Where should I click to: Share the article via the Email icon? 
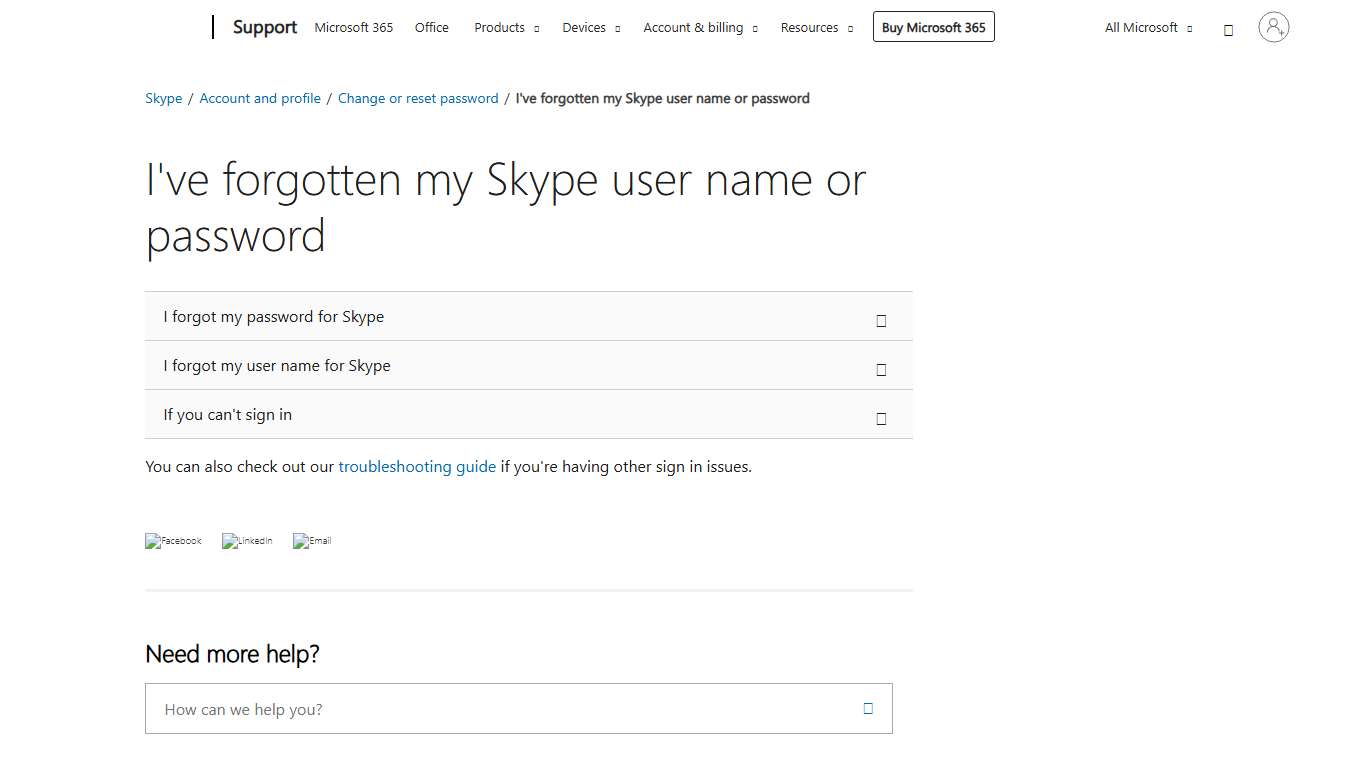(311, 541)
